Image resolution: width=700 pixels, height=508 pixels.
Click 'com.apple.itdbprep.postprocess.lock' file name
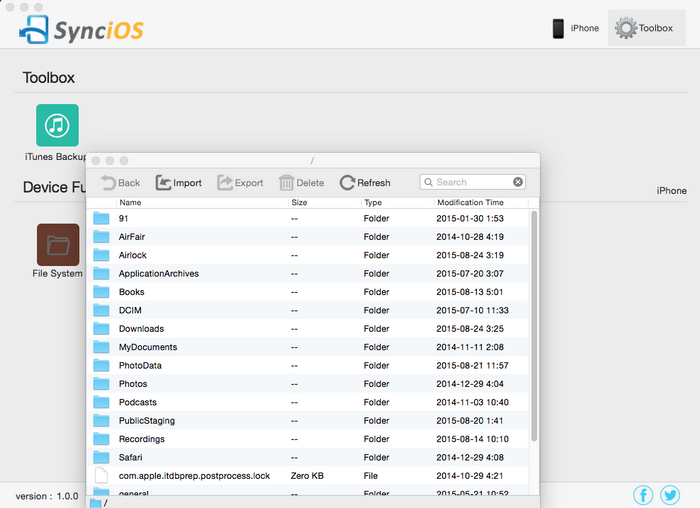pyautogui.click(x=194, y=476)
